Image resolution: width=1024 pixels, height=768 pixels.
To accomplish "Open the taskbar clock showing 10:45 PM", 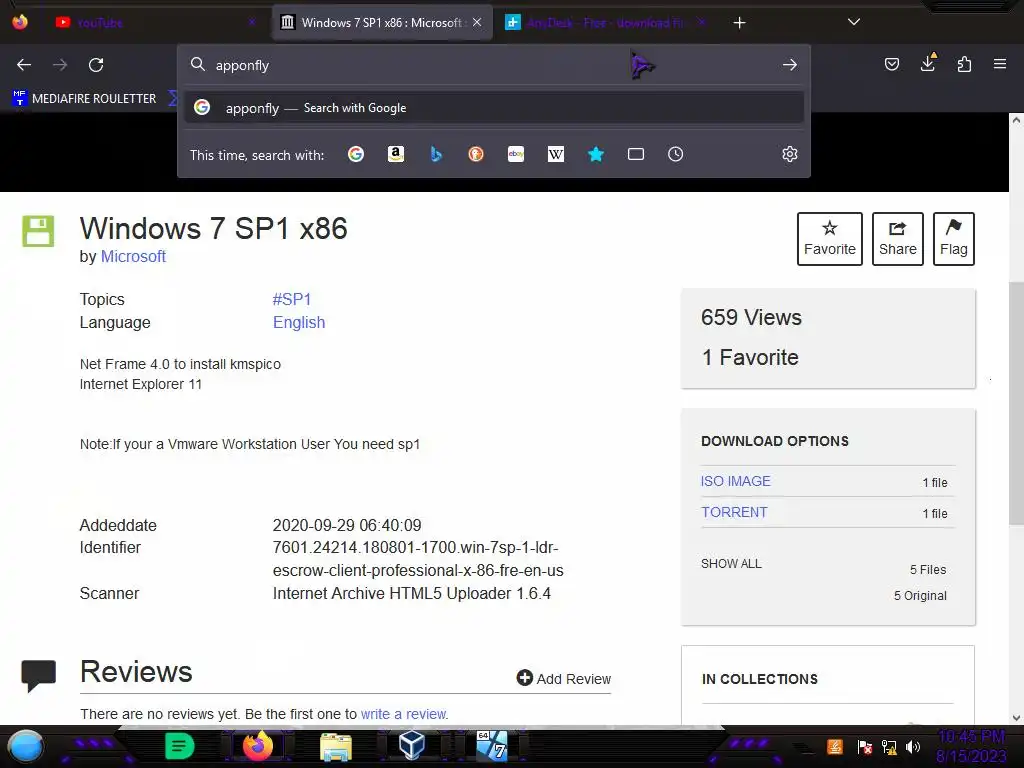I will pos(971,746).
